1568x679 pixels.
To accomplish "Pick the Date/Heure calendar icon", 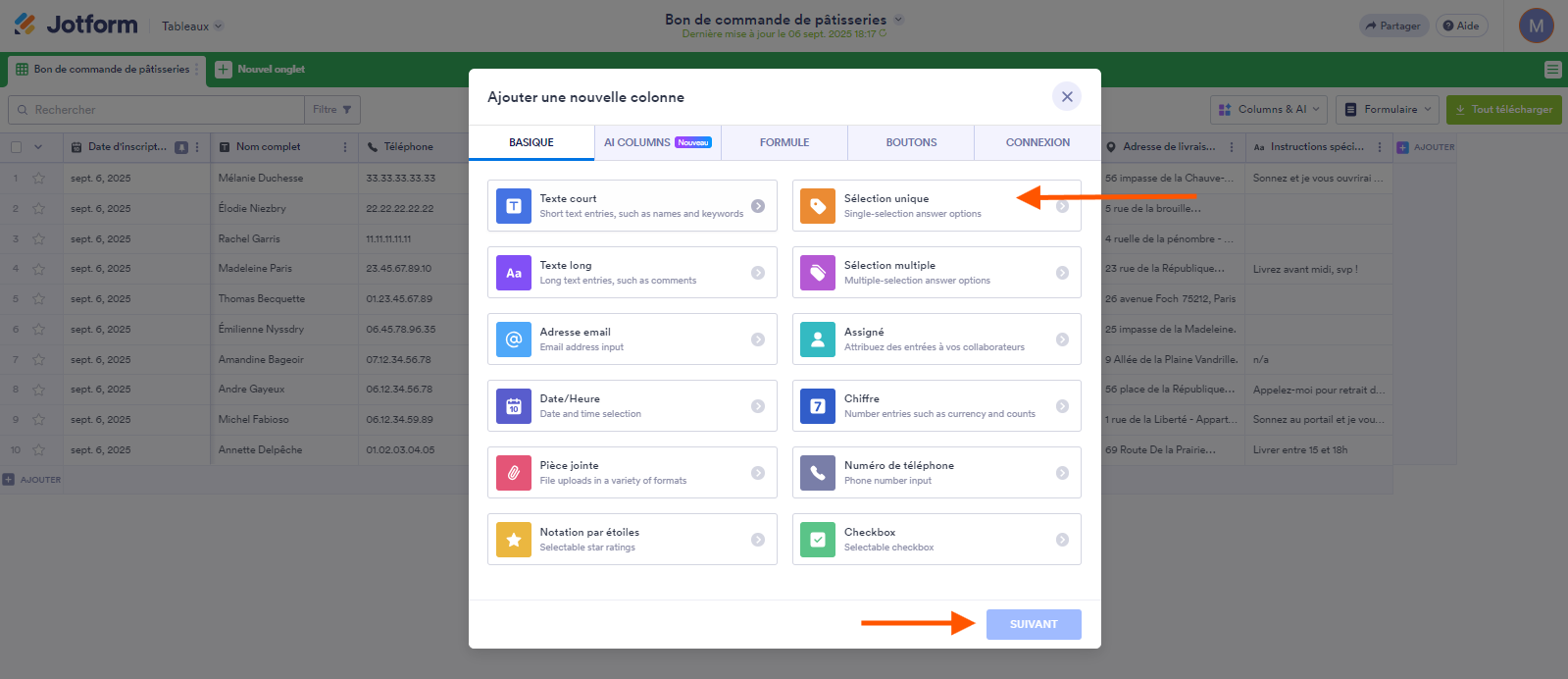I will click(514, 406).
